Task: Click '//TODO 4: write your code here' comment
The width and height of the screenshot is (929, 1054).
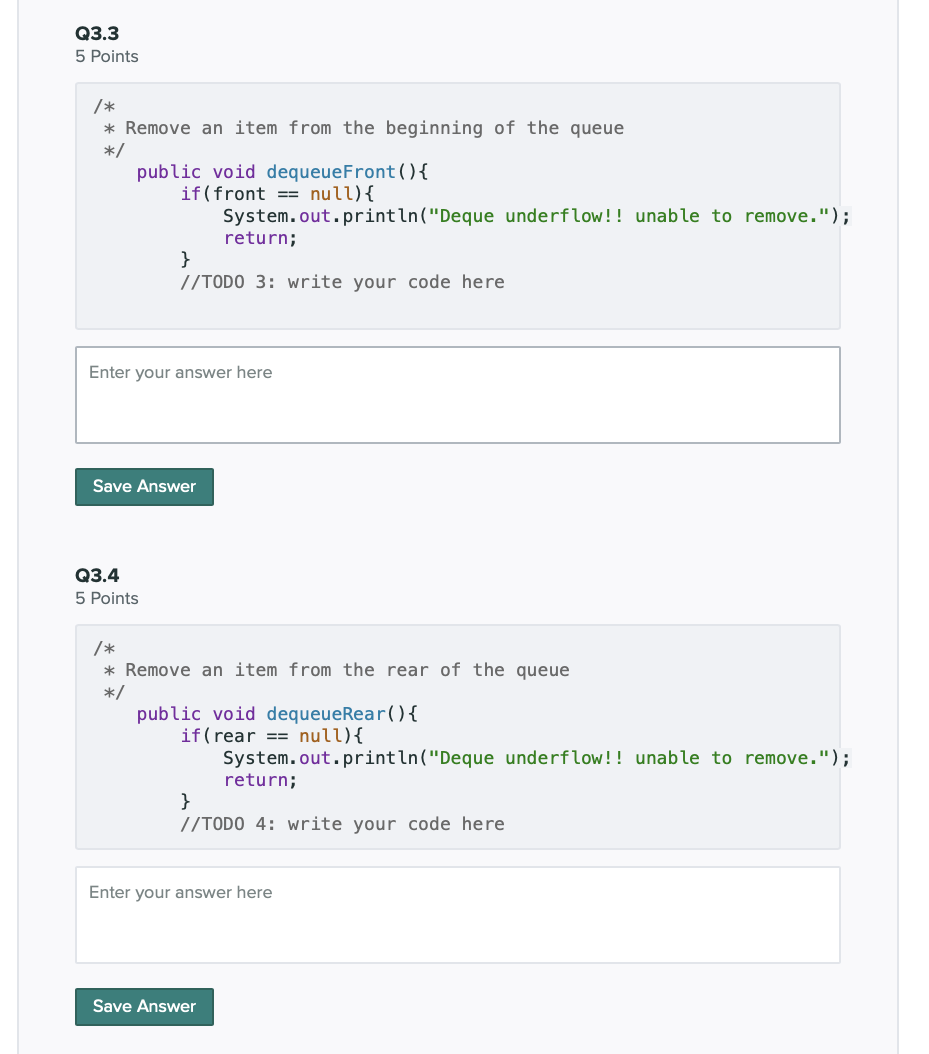Action: (x=342, y=824)
